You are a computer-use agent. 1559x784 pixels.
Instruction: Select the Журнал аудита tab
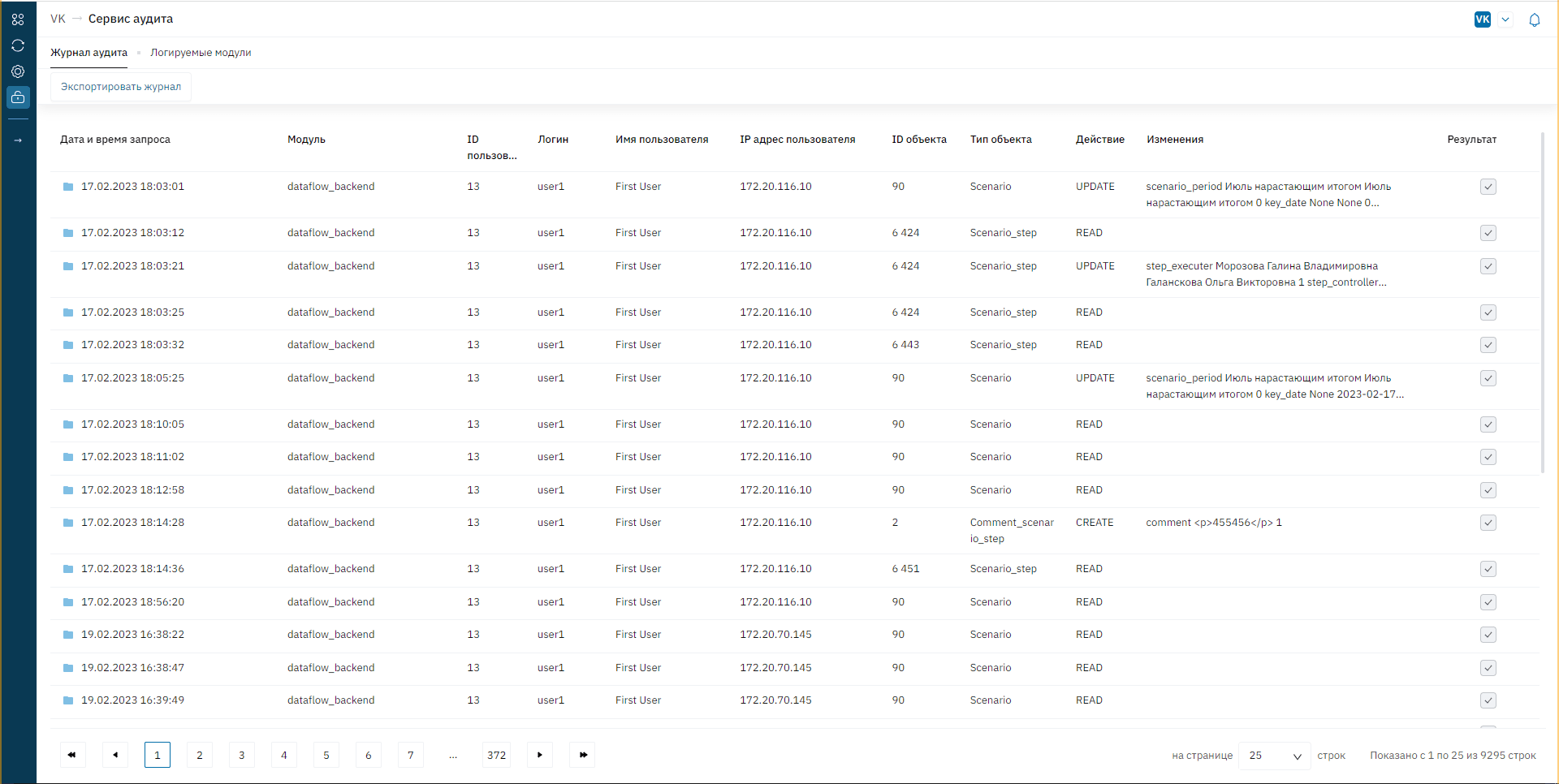click(x=89, y=53)
